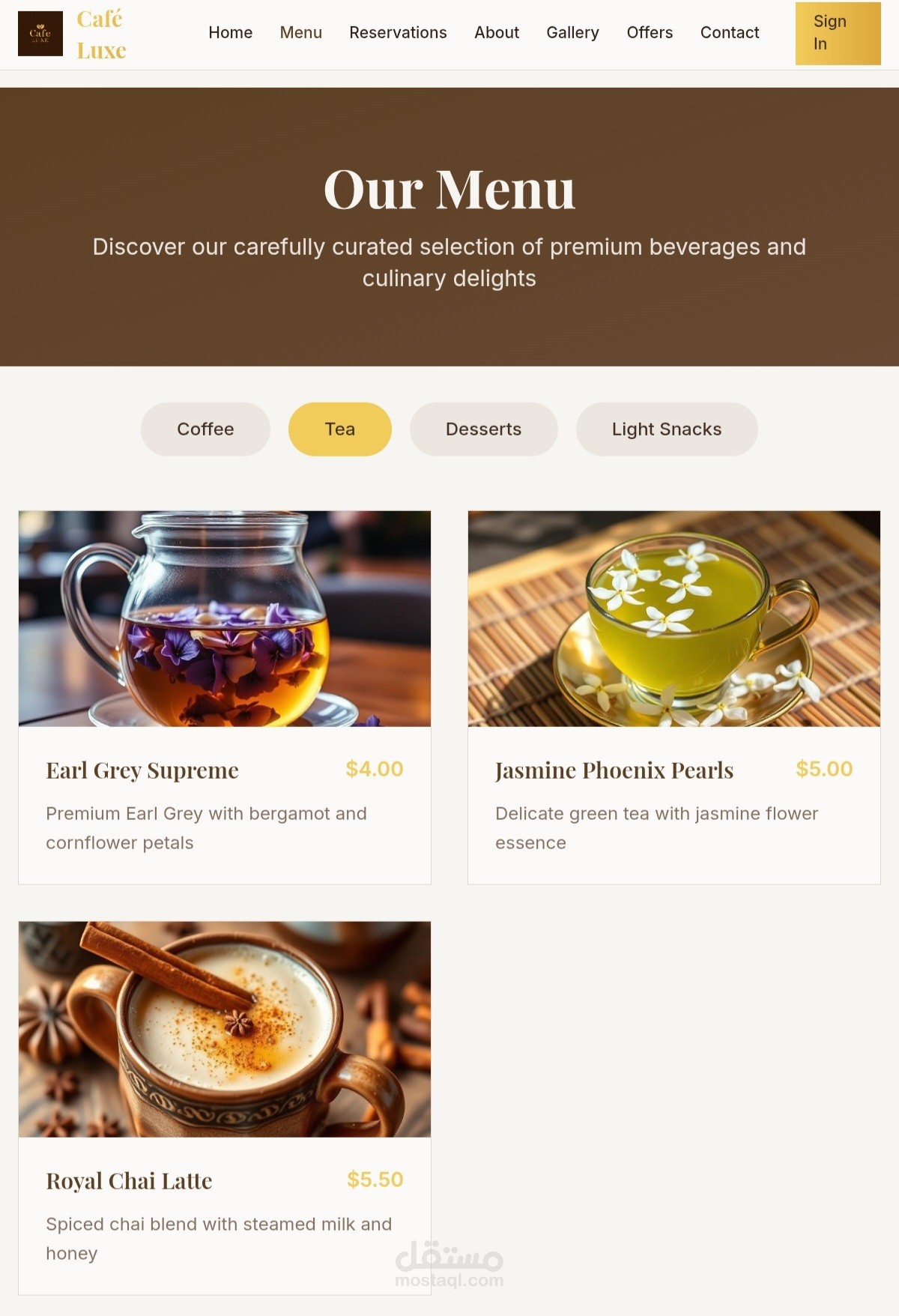
Task: Open the Jasmine green tea photo
Action: pyautogui.click(x=674, y=619)
